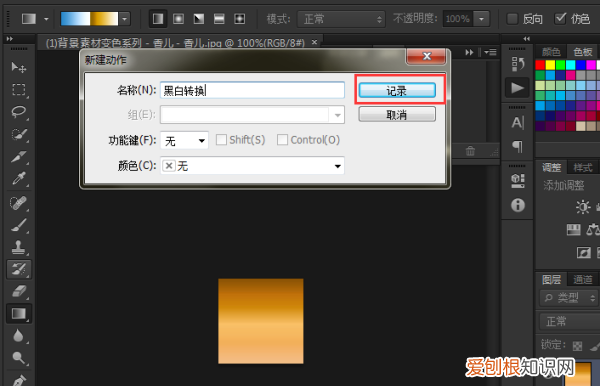Switch to the 色板 (Swatches) tab

pos(583,52)
